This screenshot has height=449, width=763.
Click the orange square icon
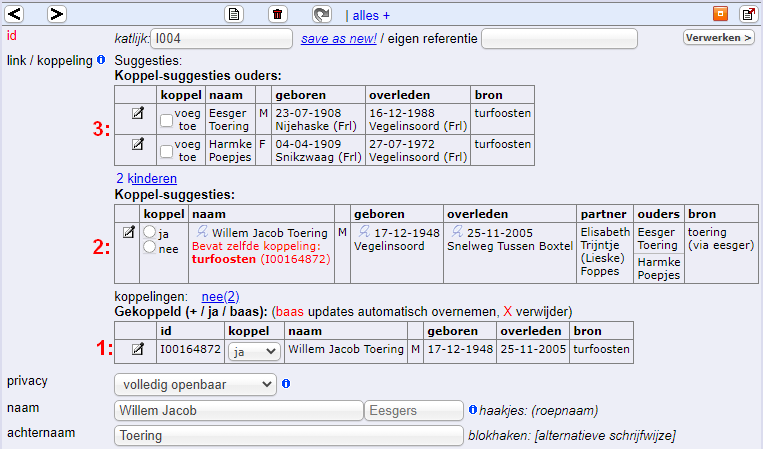pyautogui.click(x=720, y=14)
